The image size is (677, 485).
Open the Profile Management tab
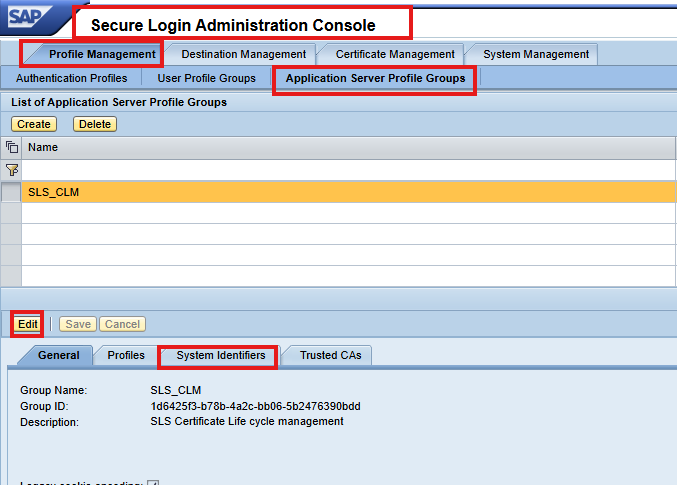[102, 54]
